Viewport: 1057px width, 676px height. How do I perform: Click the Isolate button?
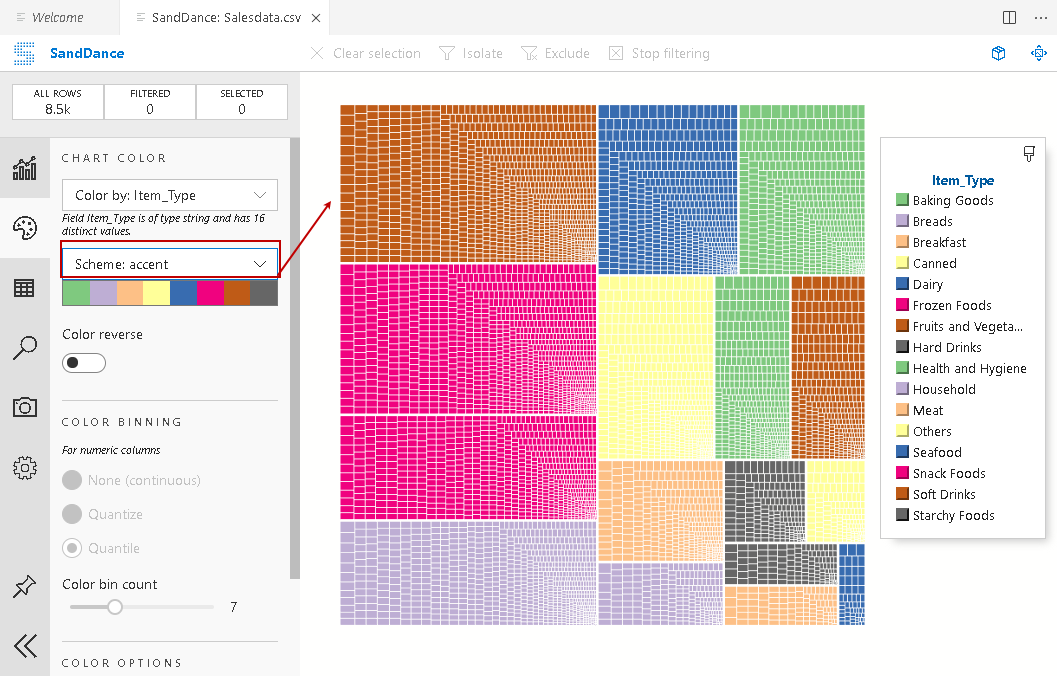tap(471, 53)
